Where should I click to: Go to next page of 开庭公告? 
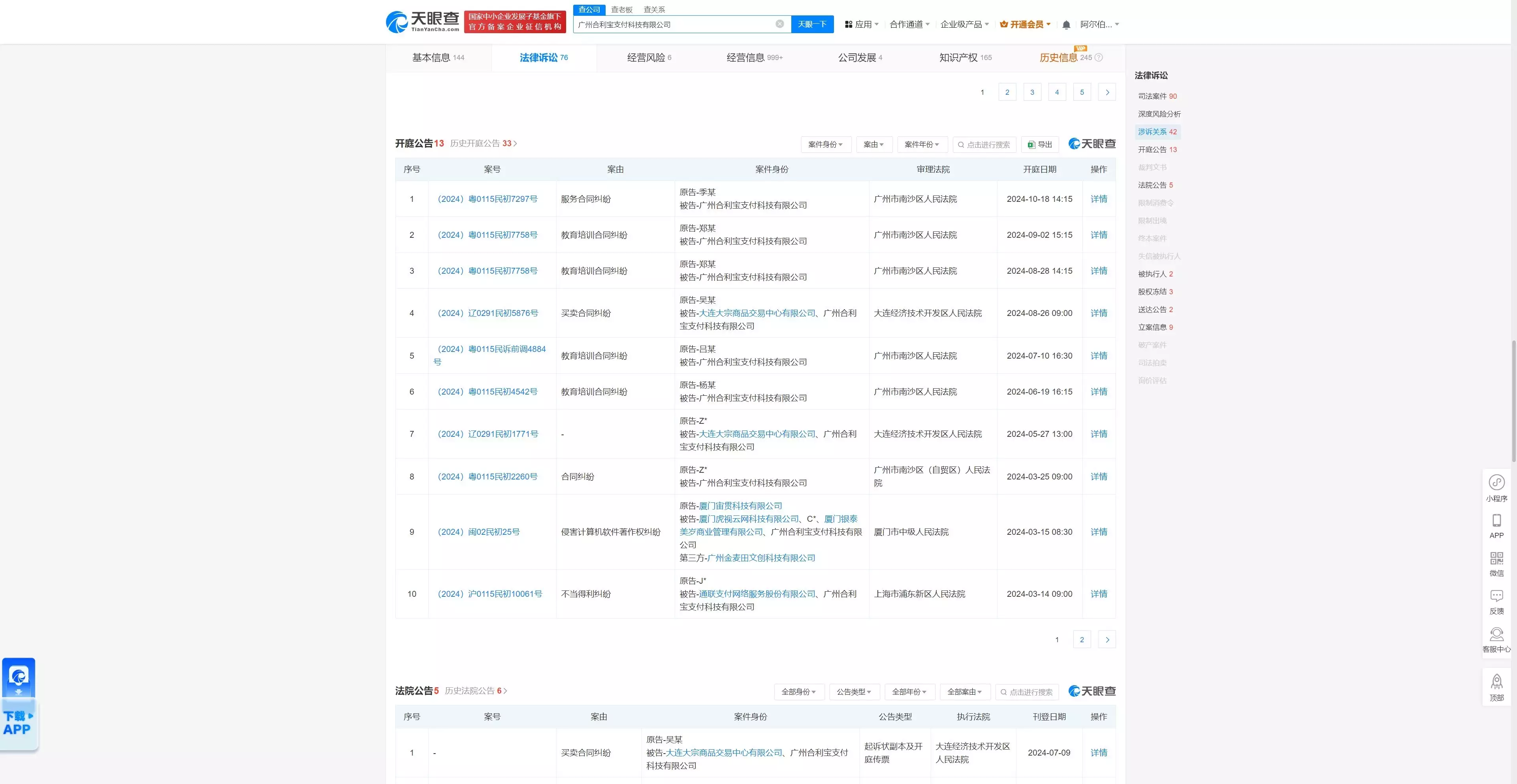(x=1107, y=640)
